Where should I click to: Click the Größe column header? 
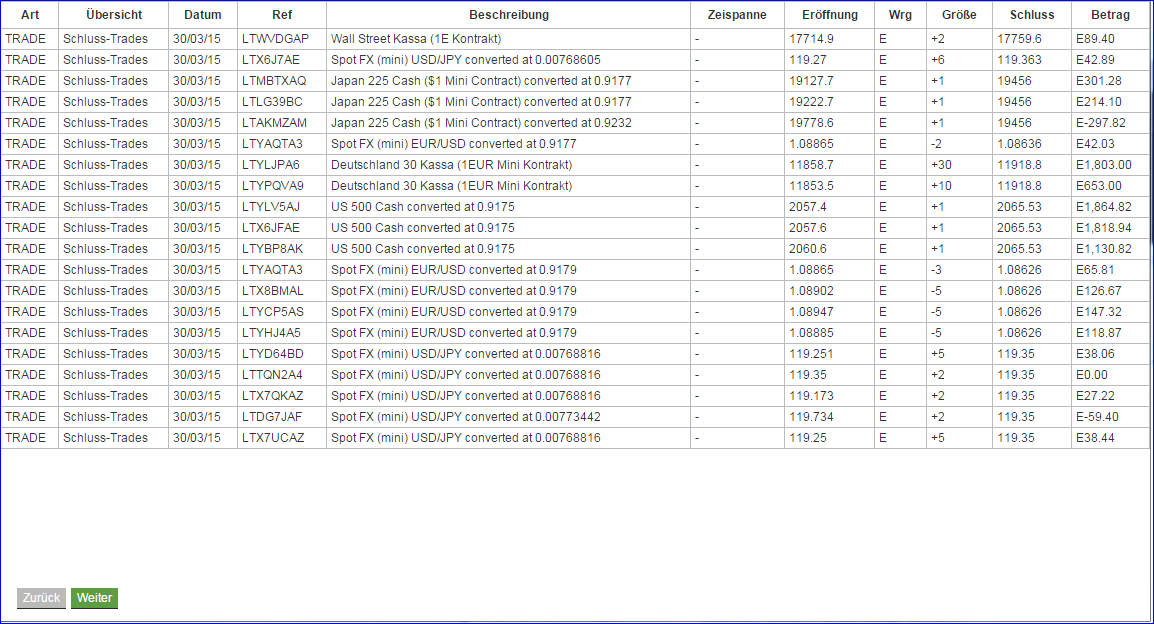click(x=957, y=14)
